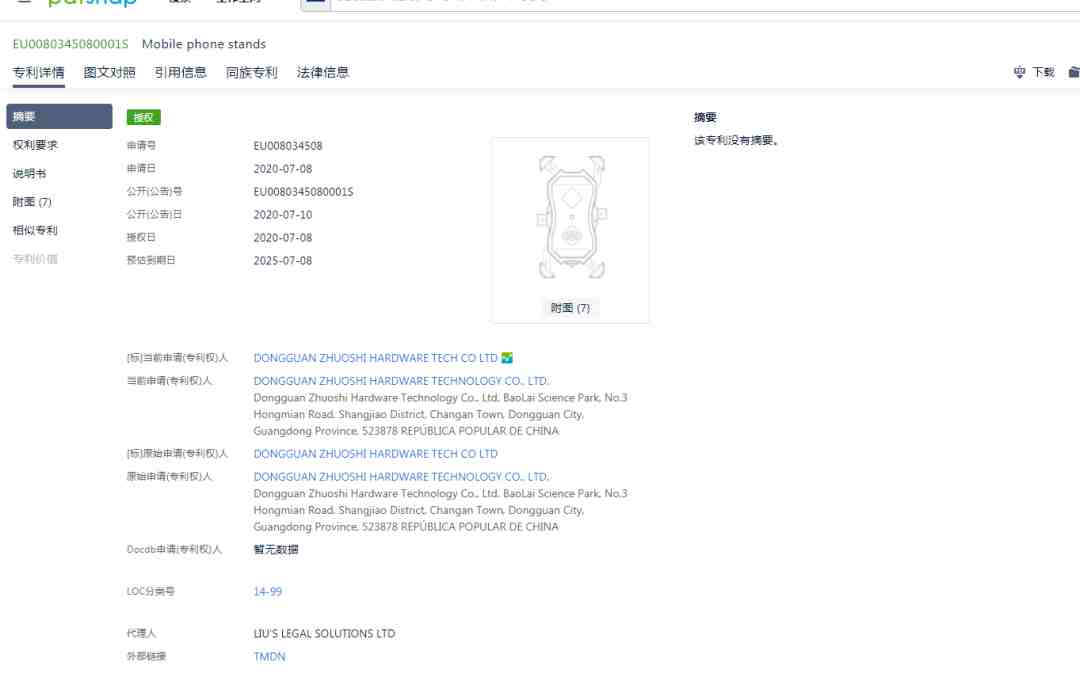Open standardized current assignee DONGGUAN ZHUOSHI HARDWARE TECH CO LTD
This screenshot has height=677, width=1080.
[375, 358]
